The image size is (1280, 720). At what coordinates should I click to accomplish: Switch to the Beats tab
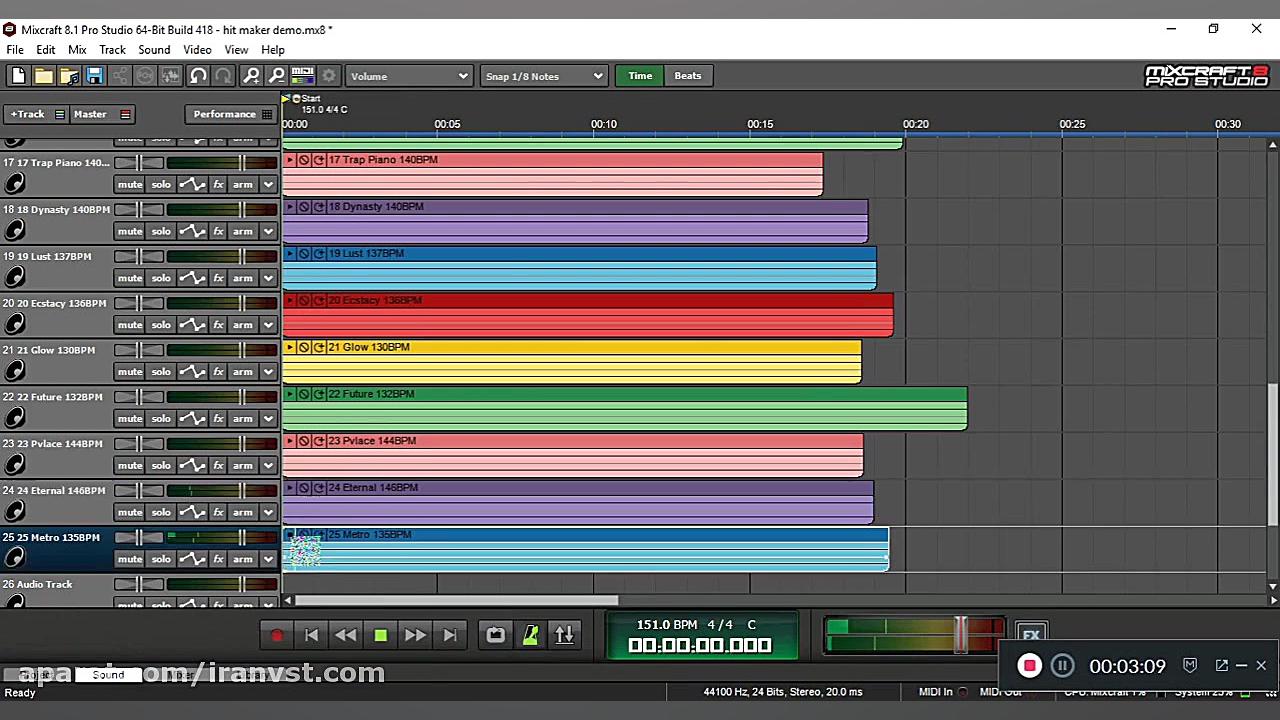[x=687, y=75]
